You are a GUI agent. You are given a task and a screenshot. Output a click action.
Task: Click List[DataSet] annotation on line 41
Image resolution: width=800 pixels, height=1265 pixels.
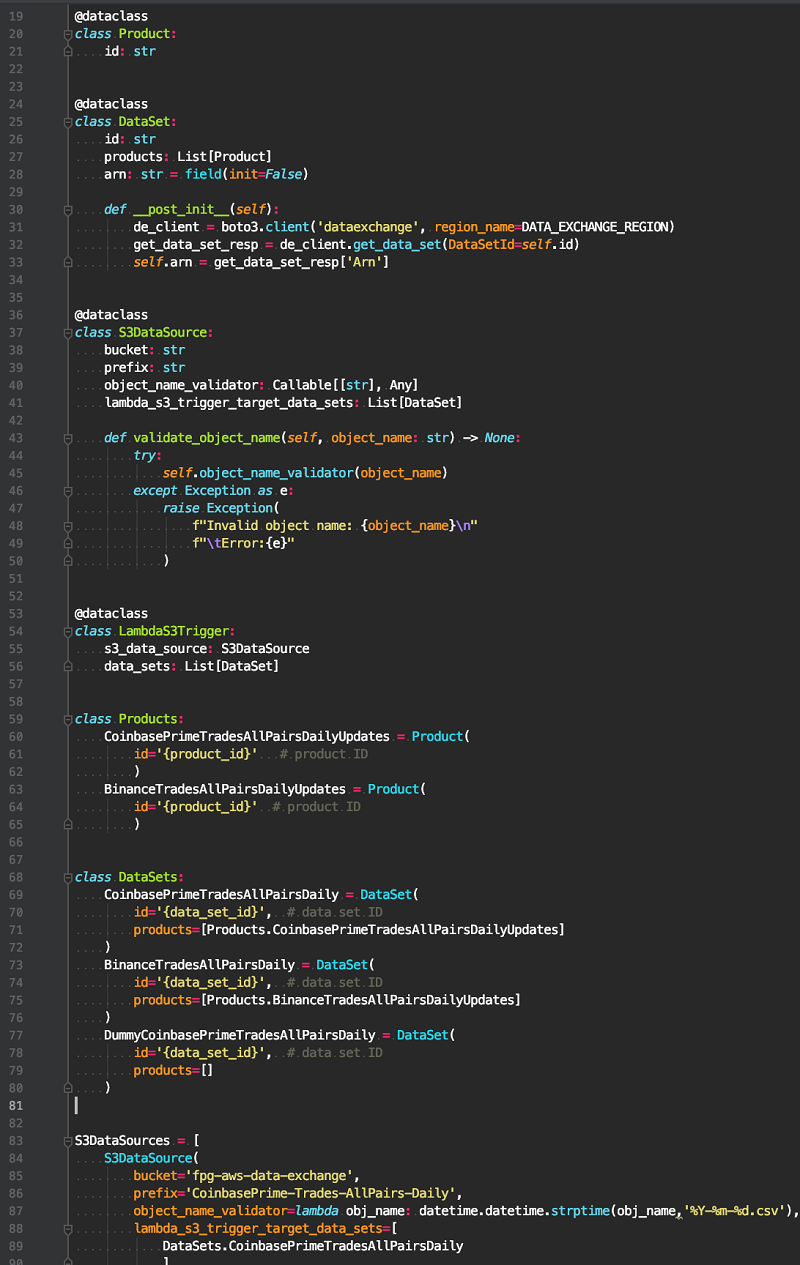(x=414, y=403)
